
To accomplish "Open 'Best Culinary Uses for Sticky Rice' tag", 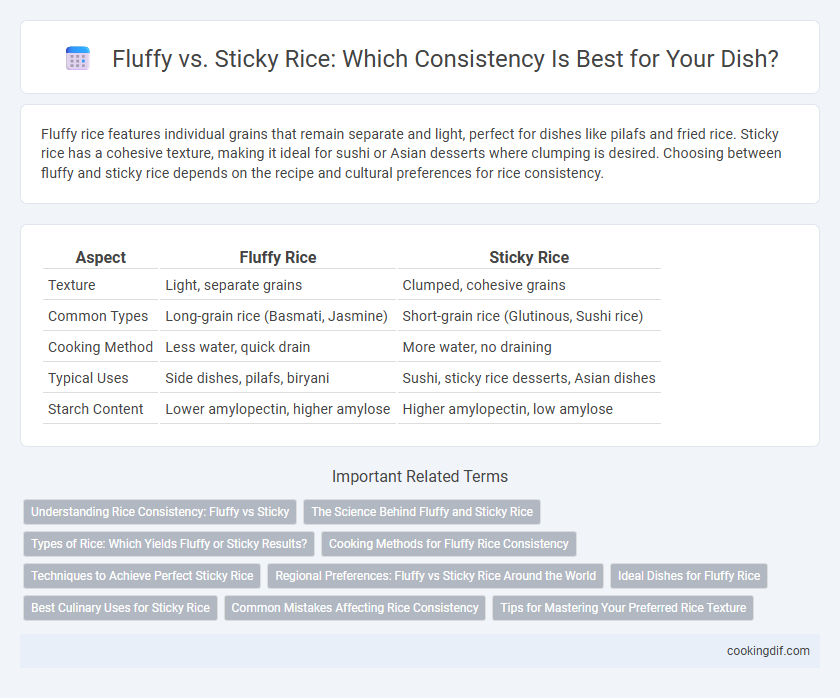I will coord(120,608).
